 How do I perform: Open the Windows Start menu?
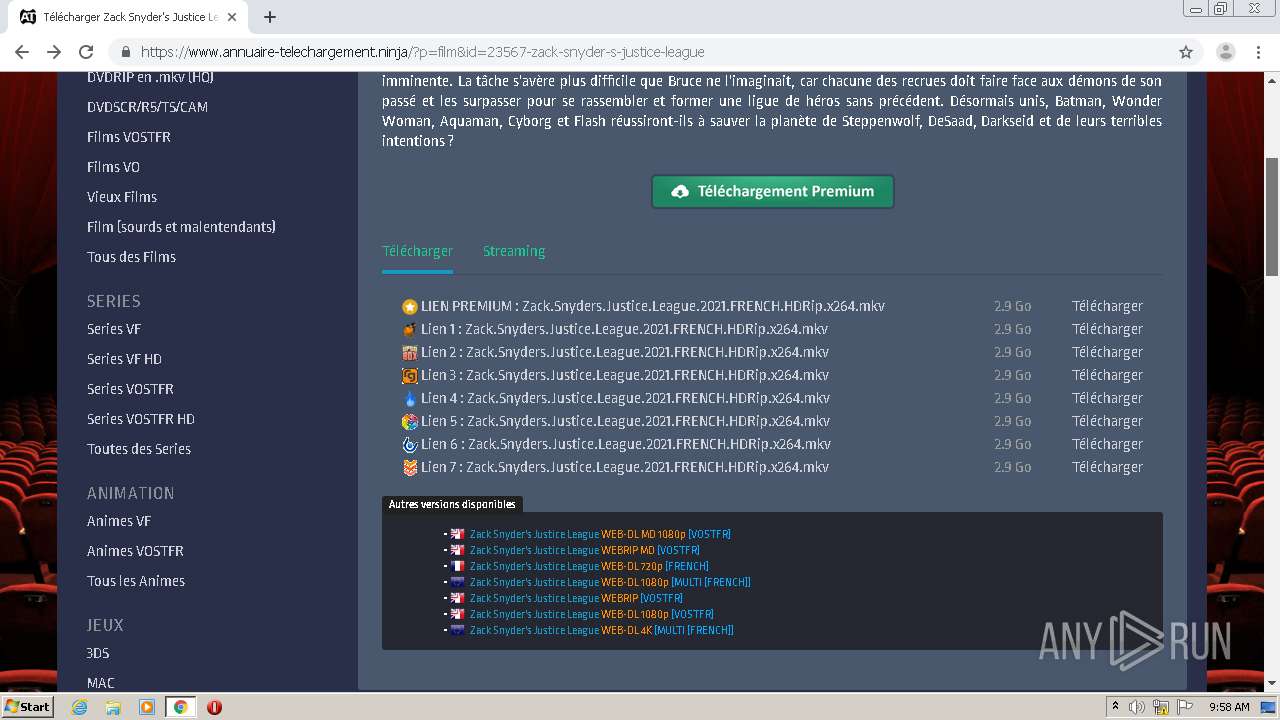coord(28,707)
